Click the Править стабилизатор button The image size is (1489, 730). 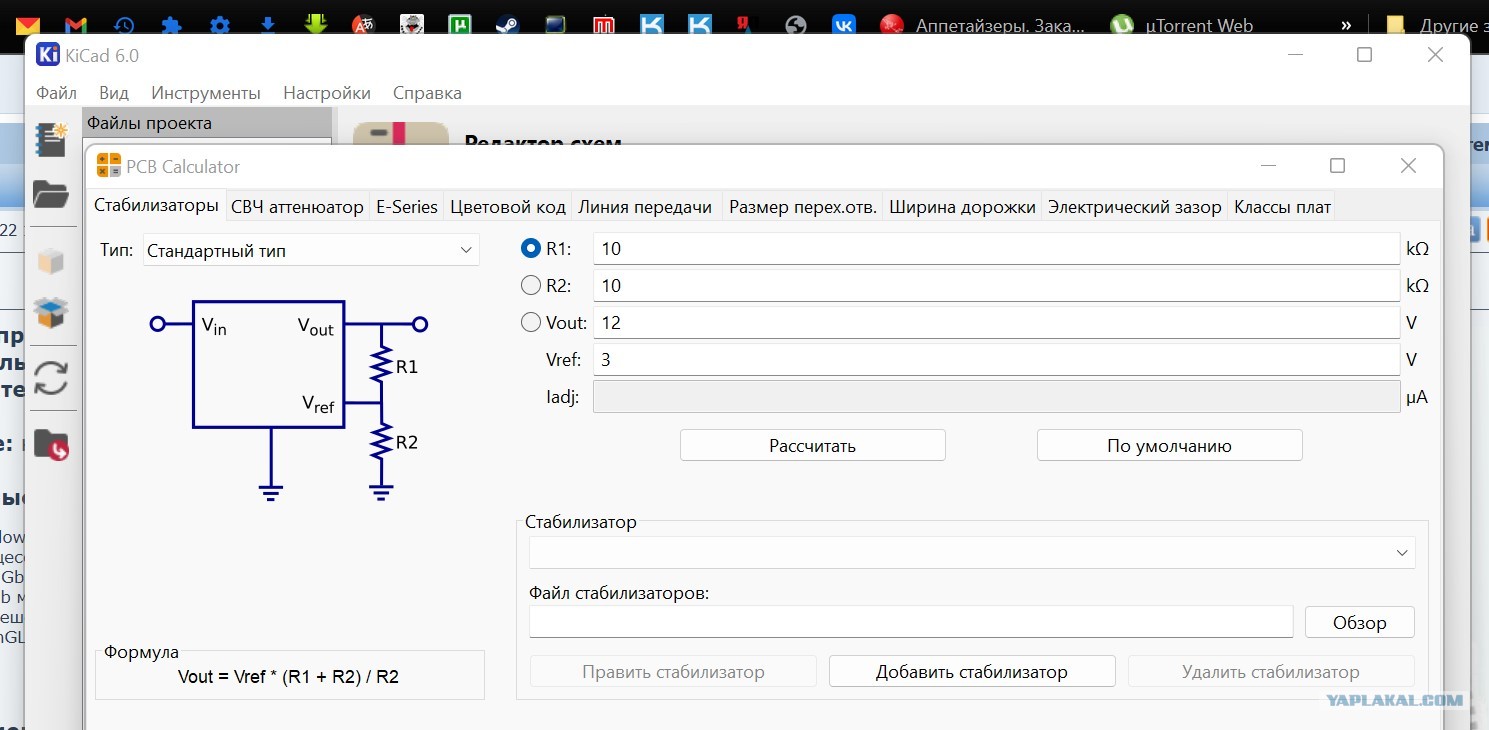click(673, 672)
